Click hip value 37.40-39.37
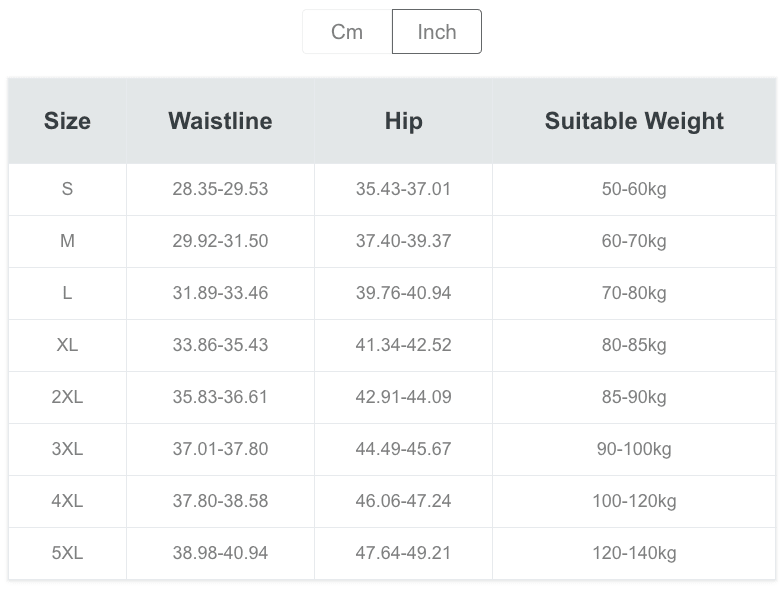 point(403,241)
